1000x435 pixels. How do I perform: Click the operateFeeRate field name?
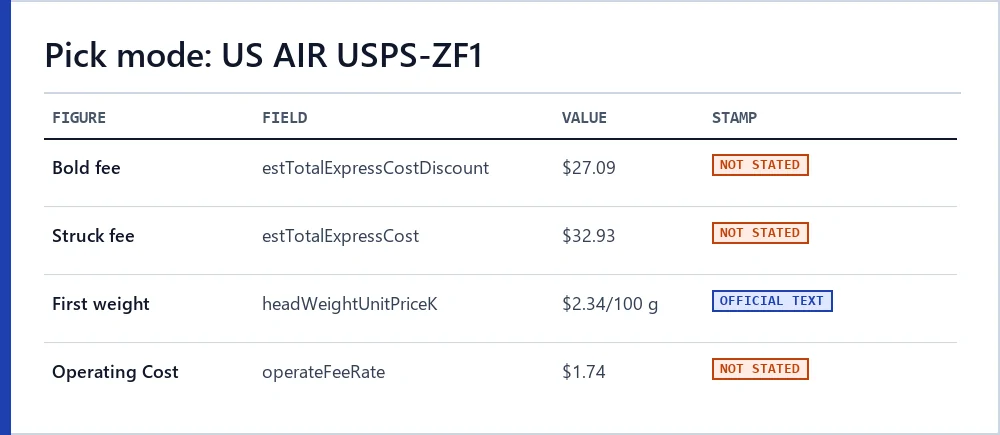(323, 372)
